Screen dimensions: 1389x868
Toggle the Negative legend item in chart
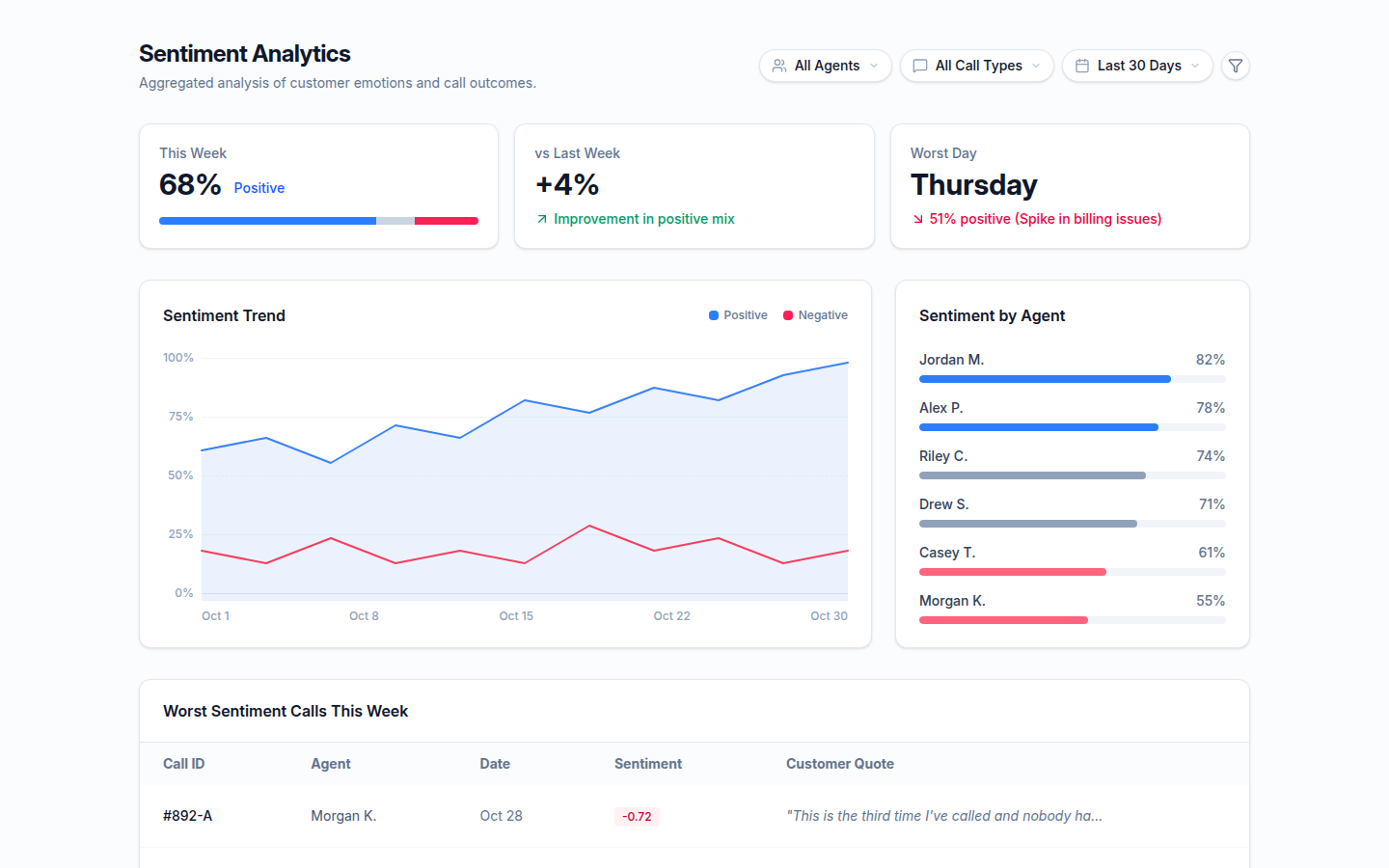pos(815,315)
